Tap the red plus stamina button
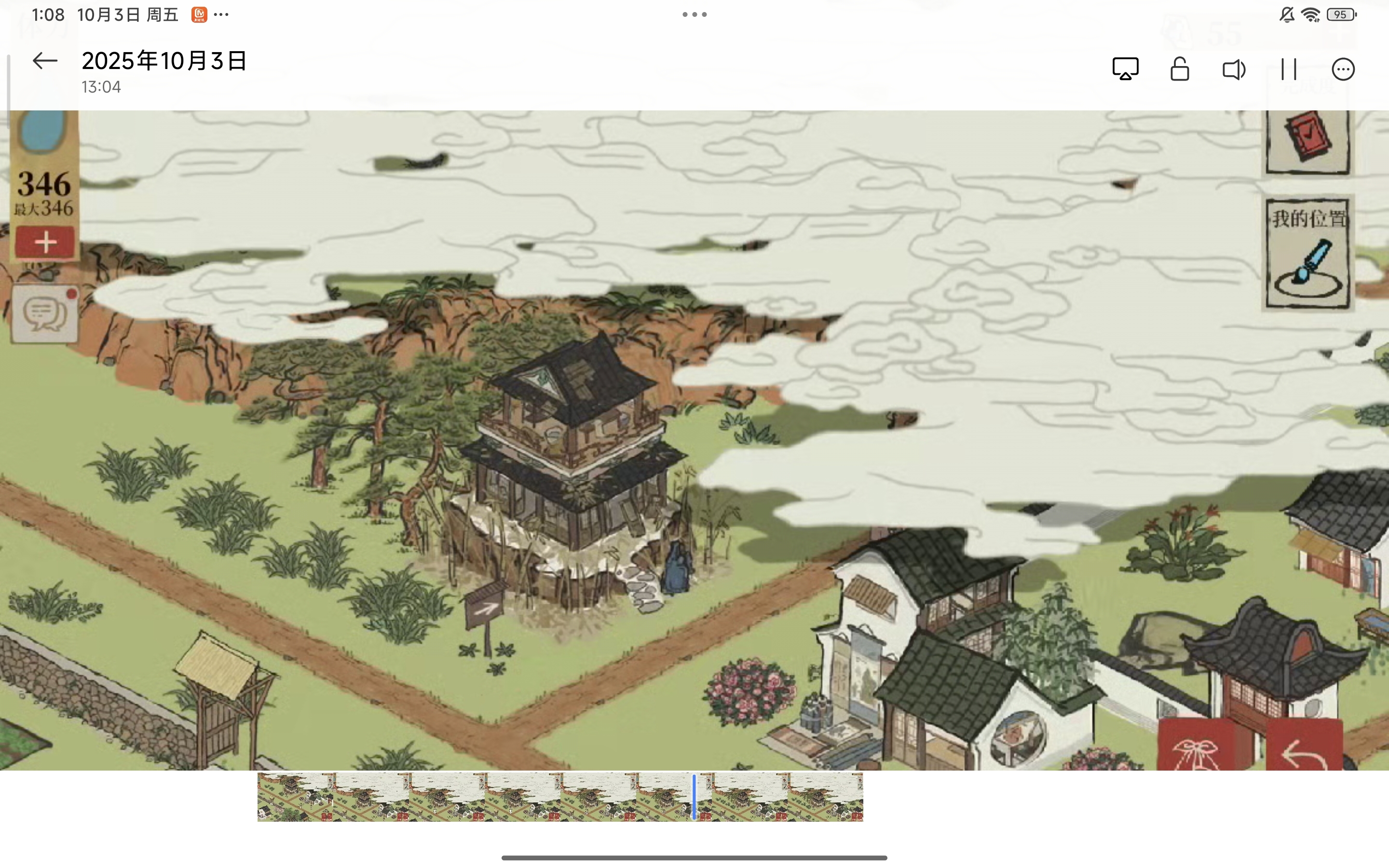 point(45,242)
